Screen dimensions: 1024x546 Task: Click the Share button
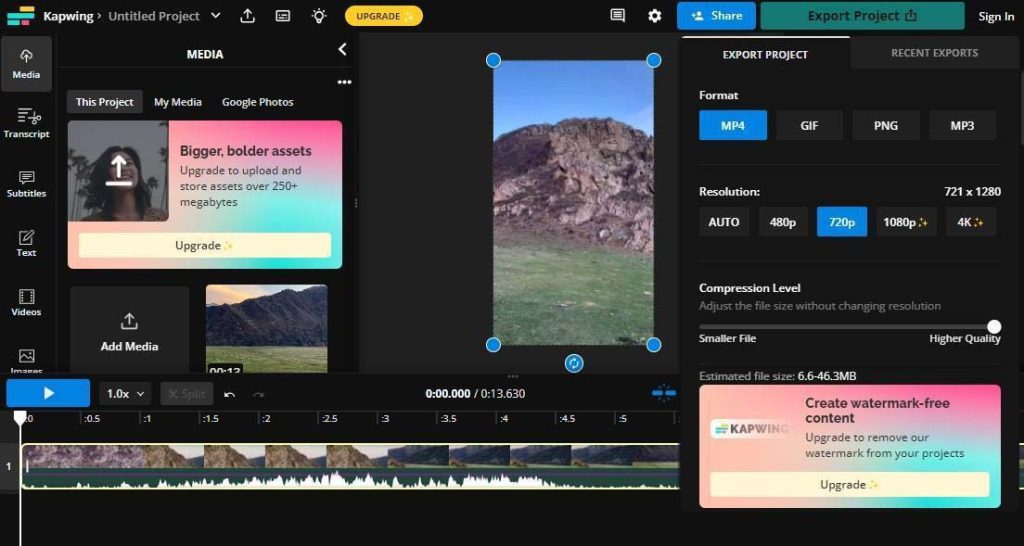click(716, 16)
